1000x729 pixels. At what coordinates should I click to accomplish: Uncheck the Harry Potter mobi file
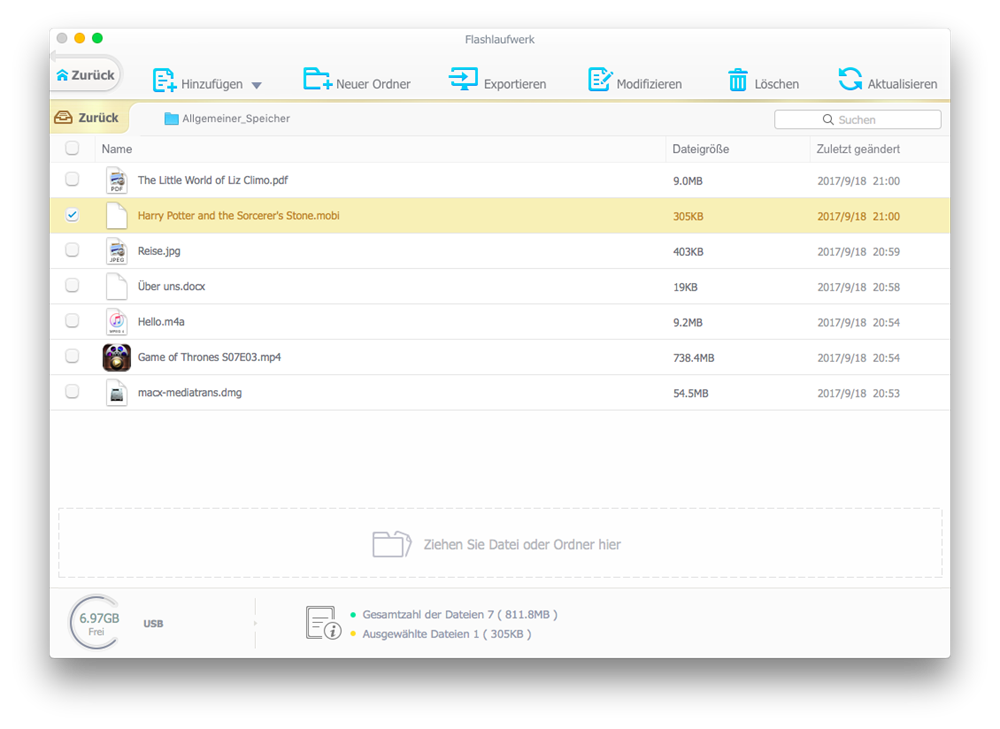tap(72, 215)
